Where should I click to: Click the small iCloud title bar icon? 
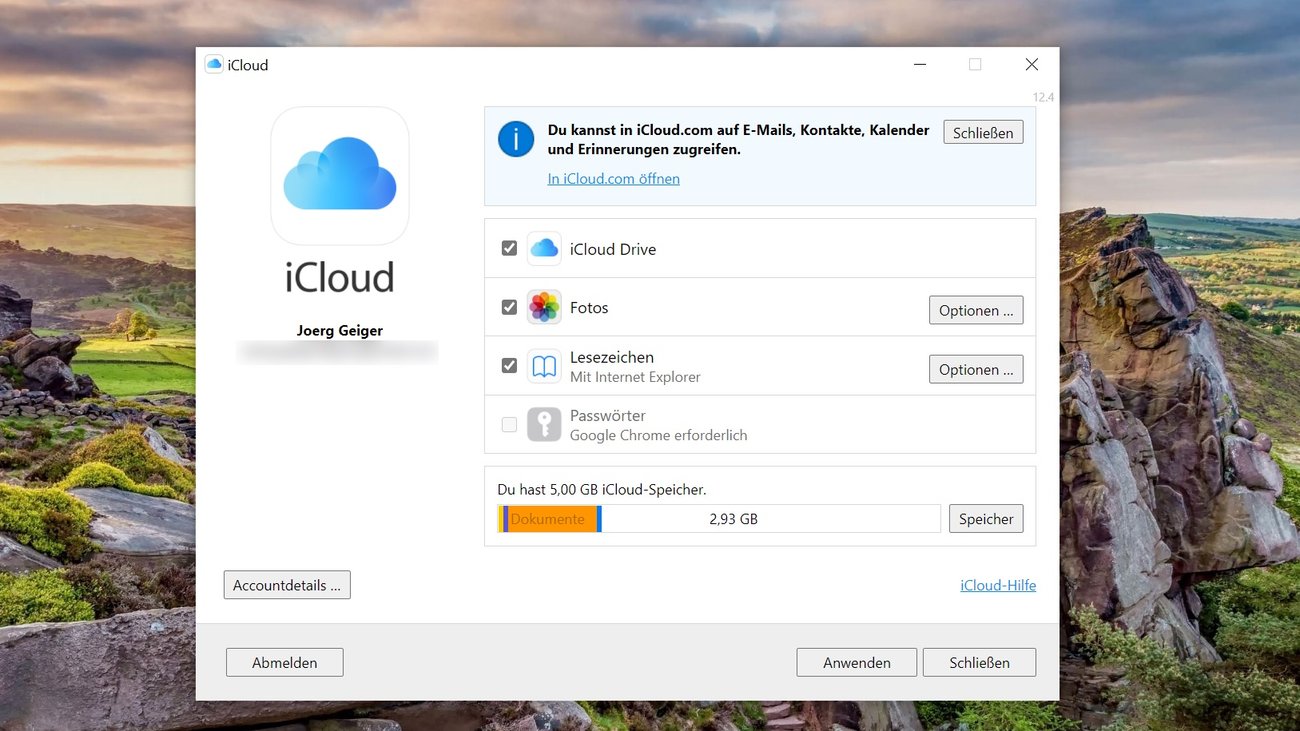point(214,65)
